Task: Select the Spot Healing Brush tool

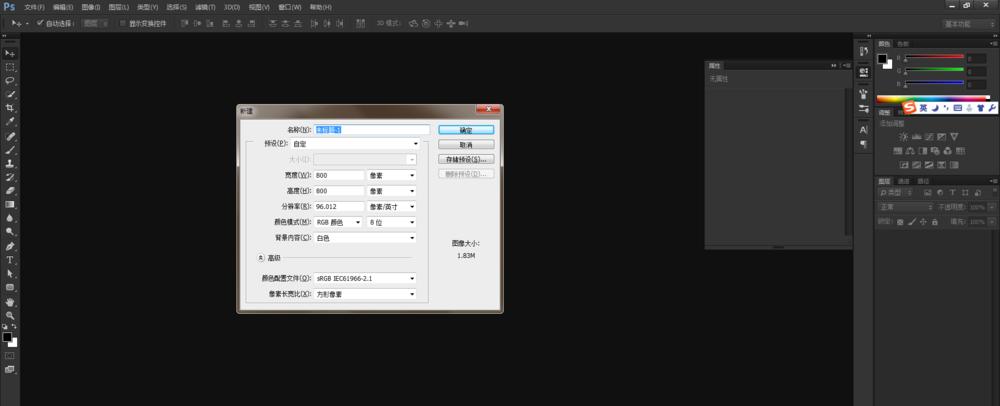Action: 10,136
